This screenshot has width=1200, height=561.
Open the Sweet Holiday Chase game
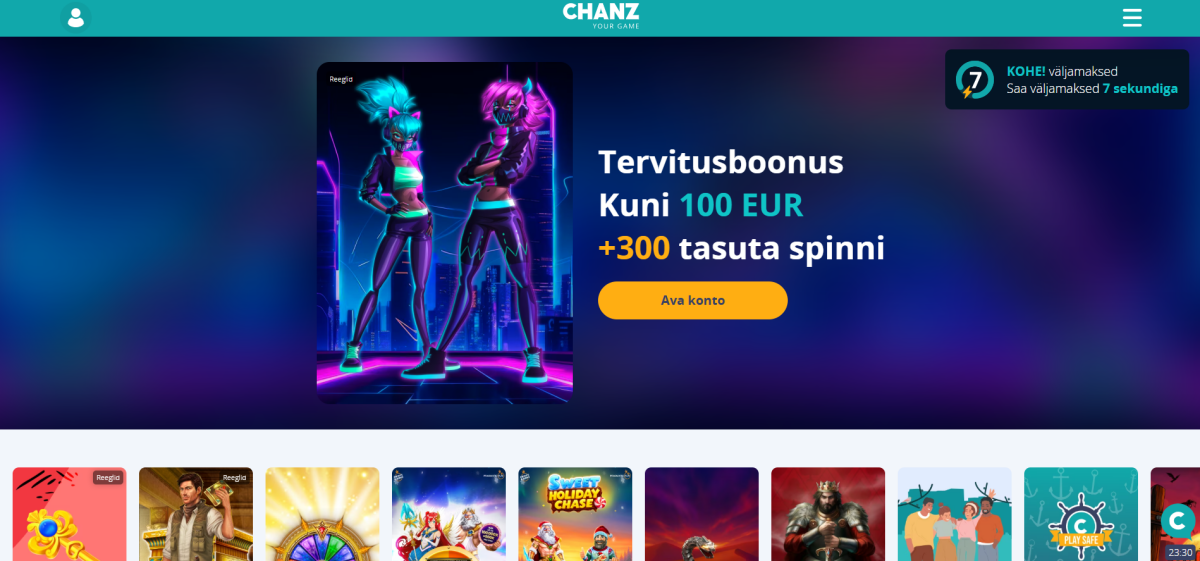point(575,514)
